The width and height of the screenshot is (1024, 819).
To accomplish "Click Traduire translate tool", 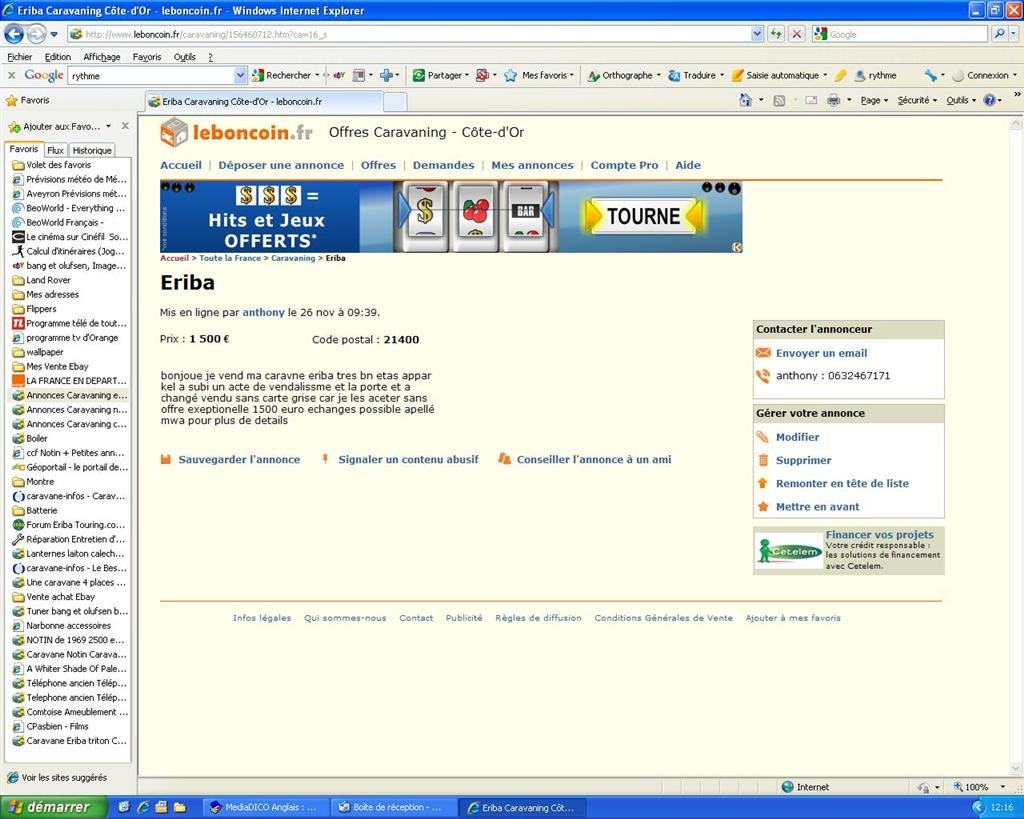I will (x=695, y=76).
